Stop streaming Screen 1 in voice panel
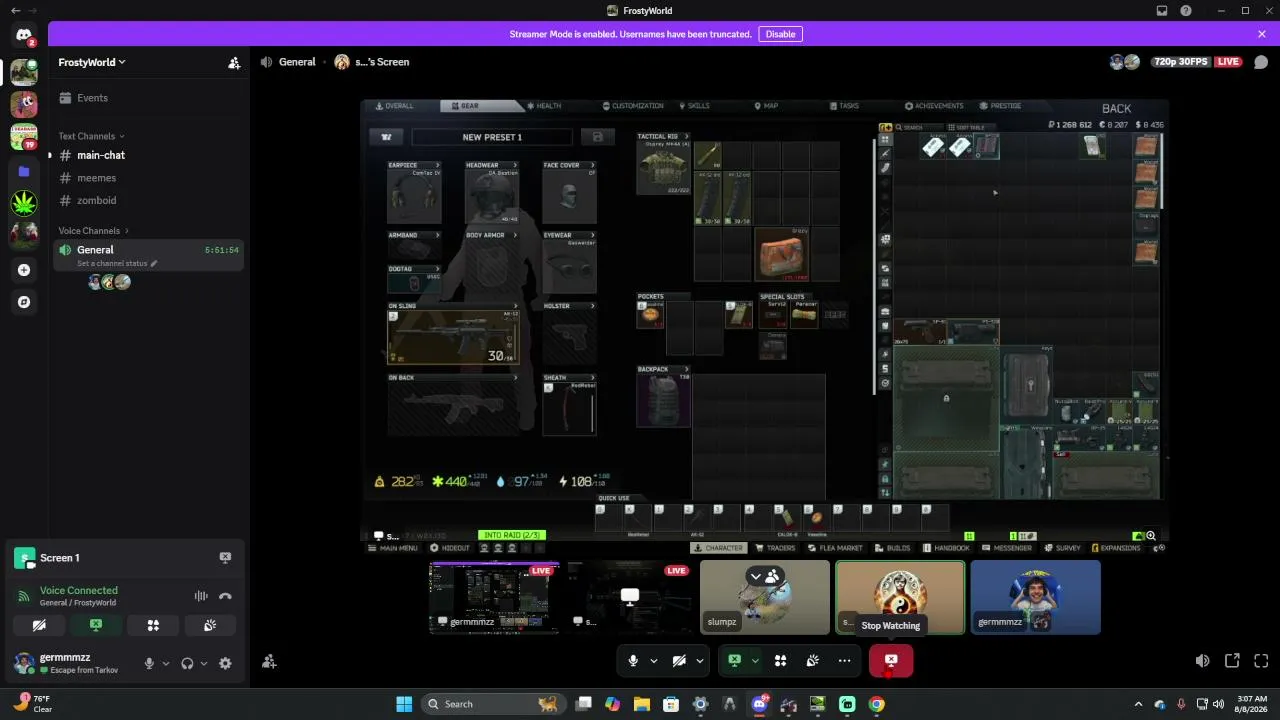 click(x=225, y=558)
